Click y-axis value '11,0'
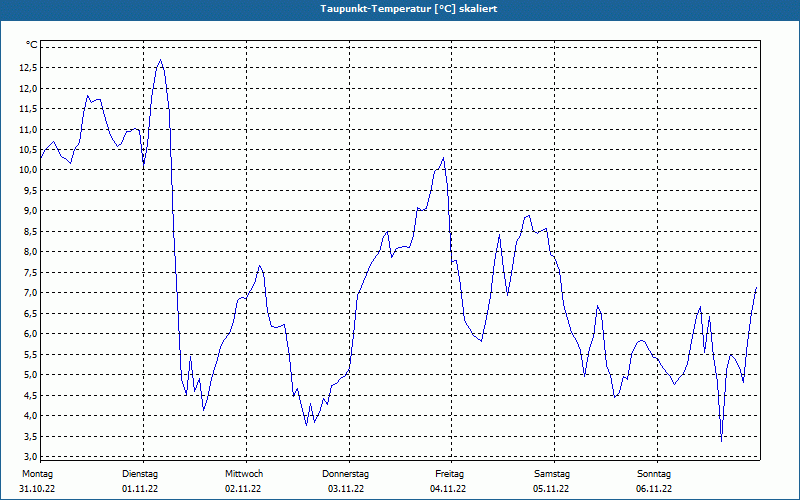This screenshot has height=500, width=800. (x=28, y=129)
